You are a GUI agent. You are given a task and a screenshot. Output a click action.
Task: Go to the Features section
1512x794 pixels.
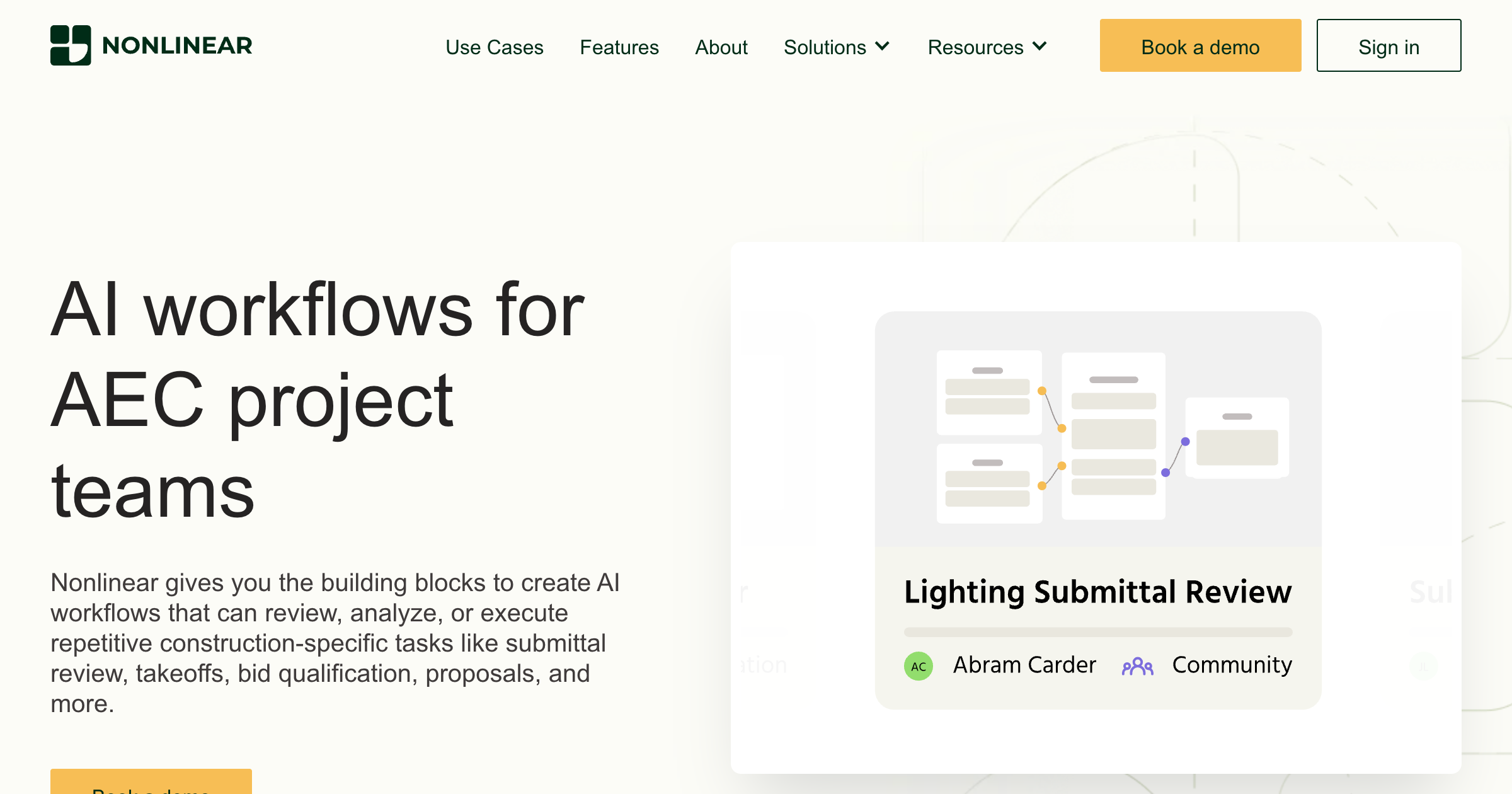pos(619,47)
